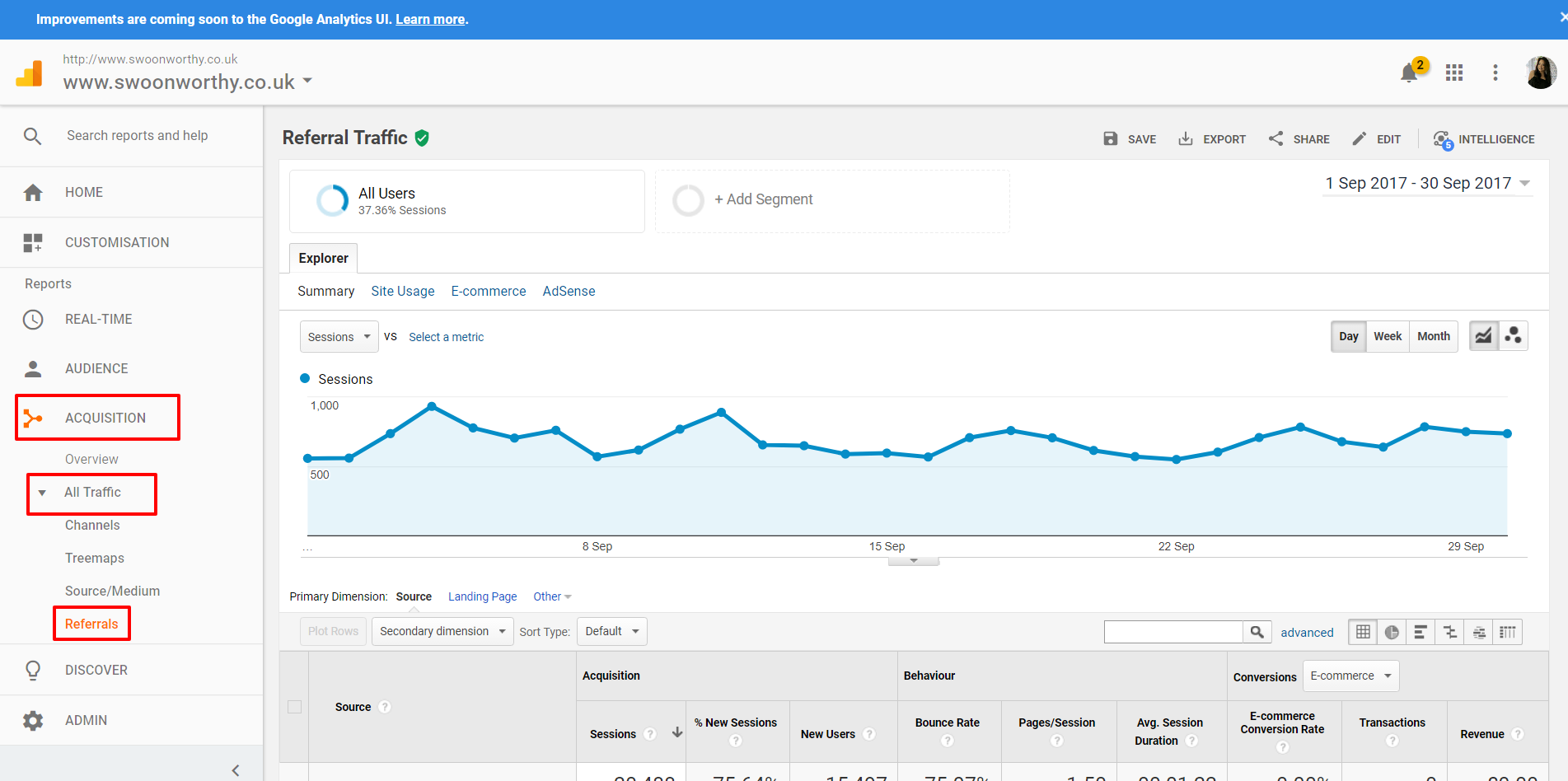1568x781 pixels.
Task: Select the performance bar view icon
Action: pos(1421,632)
